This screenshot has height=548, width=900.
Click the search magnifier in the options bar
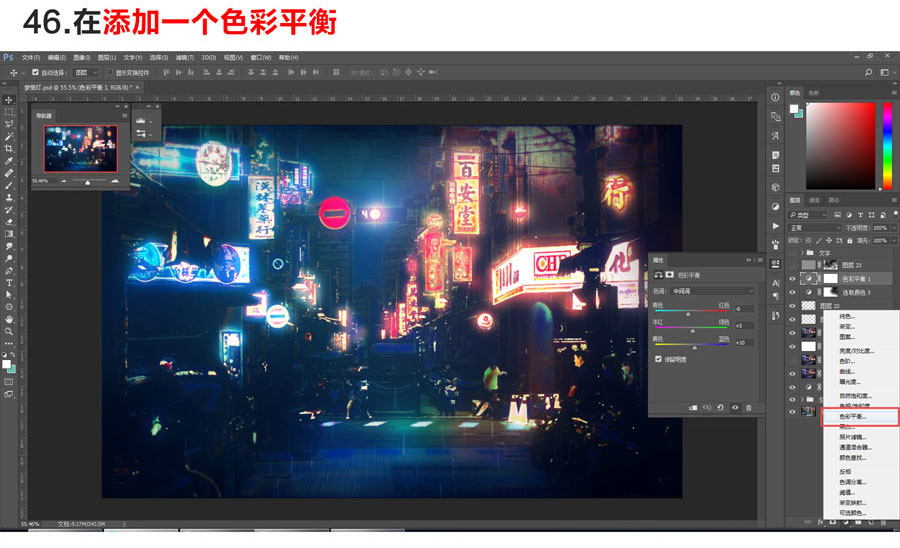click(868, 72)
